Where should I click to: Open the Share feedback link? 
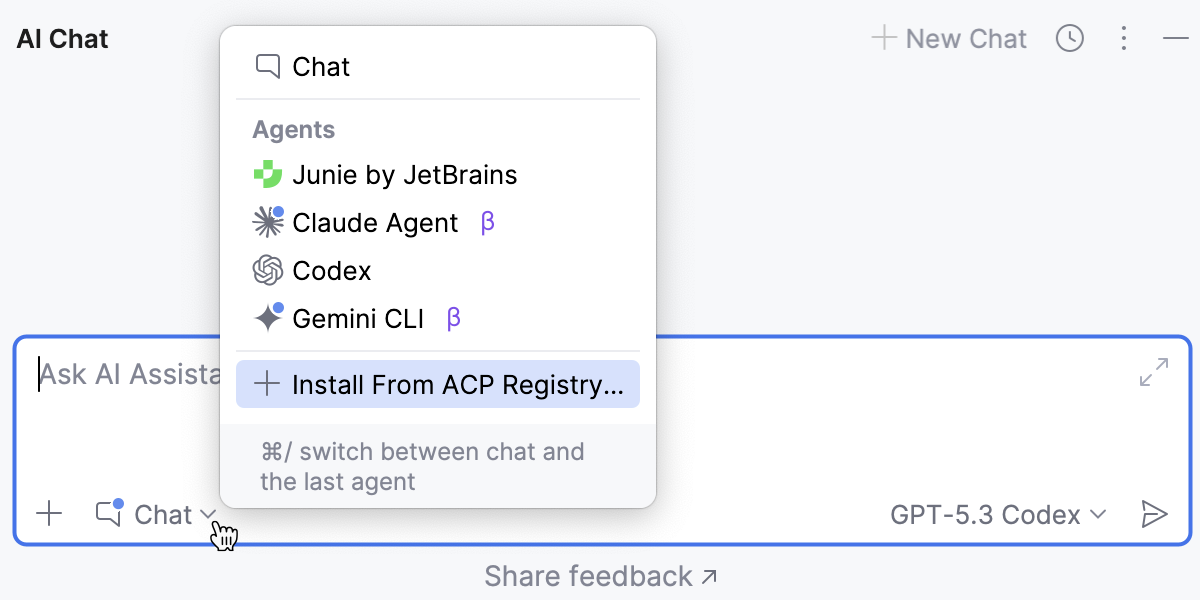click(600, 576)
